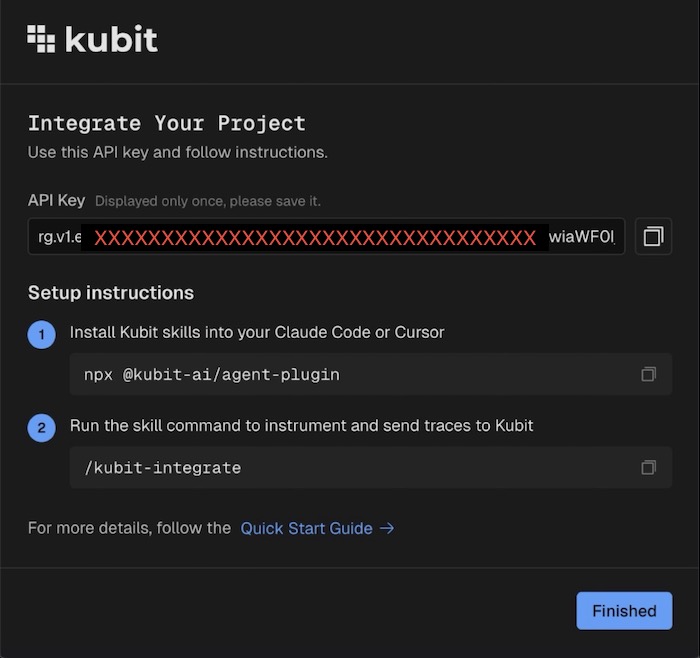The height and width of the screenshot is (658, 700).
Task: Open the Quick Start Guide link
Action: [x=306, y=528]
